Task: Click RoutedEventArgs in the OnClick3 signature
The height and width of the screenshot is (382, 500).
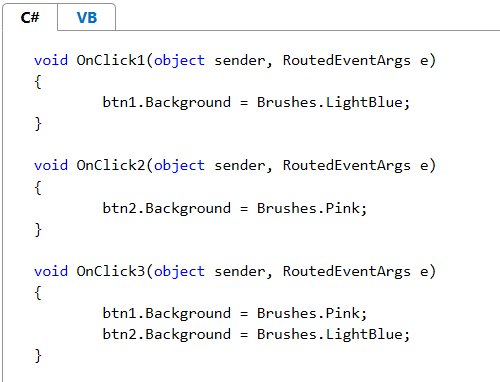Action: [x=347, y=272]
